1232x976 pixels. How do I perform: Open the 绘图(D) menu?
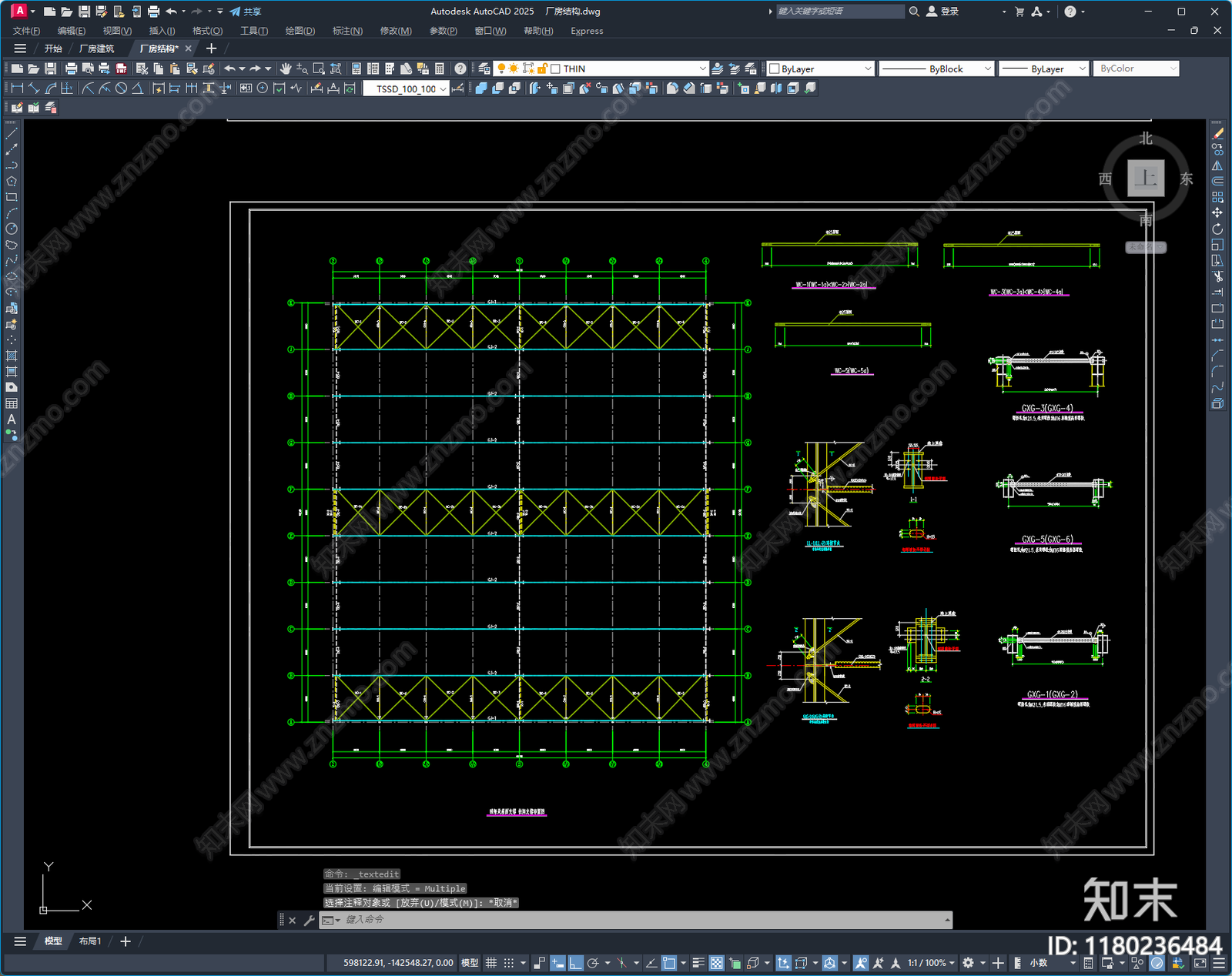point(300,31)
